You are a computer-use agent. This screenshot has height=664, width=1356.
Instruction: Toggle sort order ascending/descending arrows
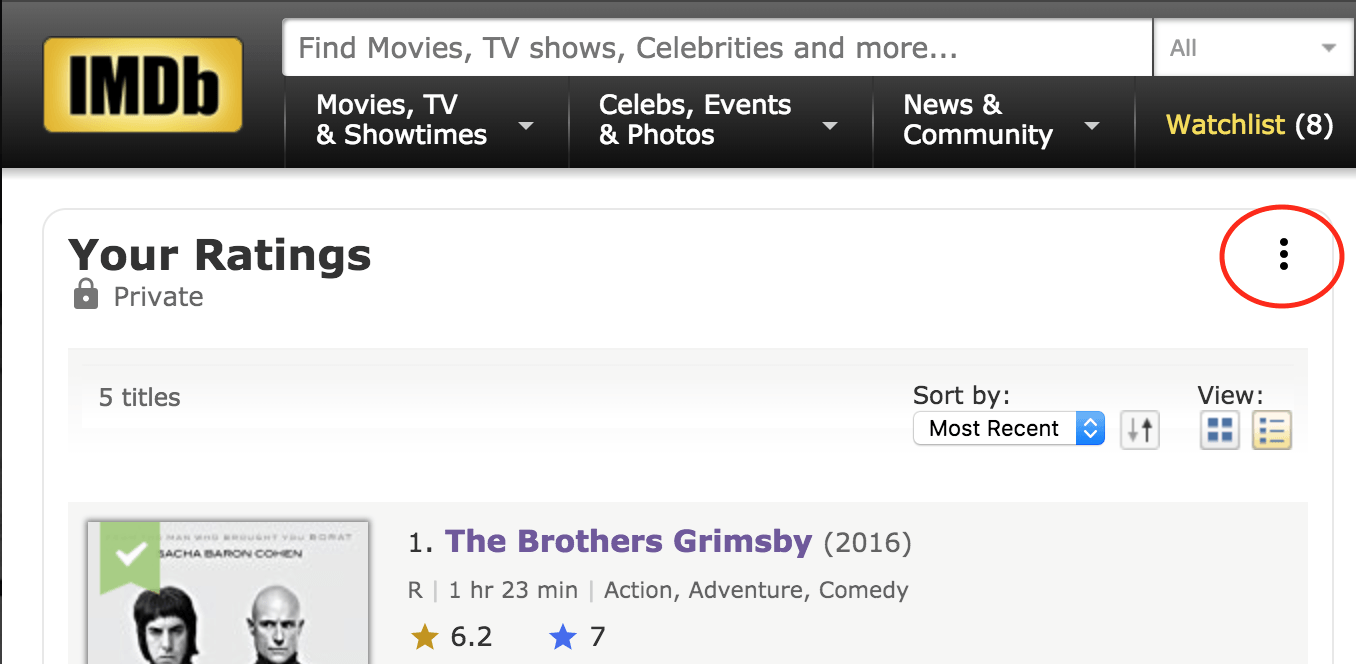point(1140,430)
